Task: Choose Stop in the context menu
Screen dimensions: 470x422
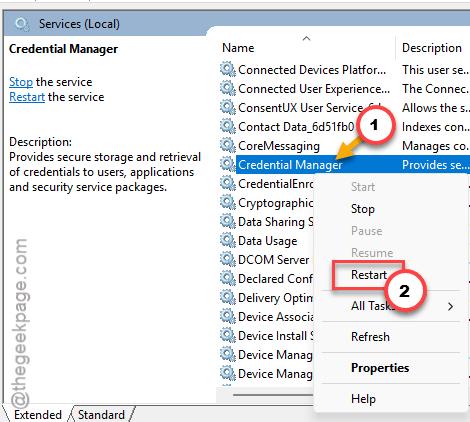Action: point(363,209)
